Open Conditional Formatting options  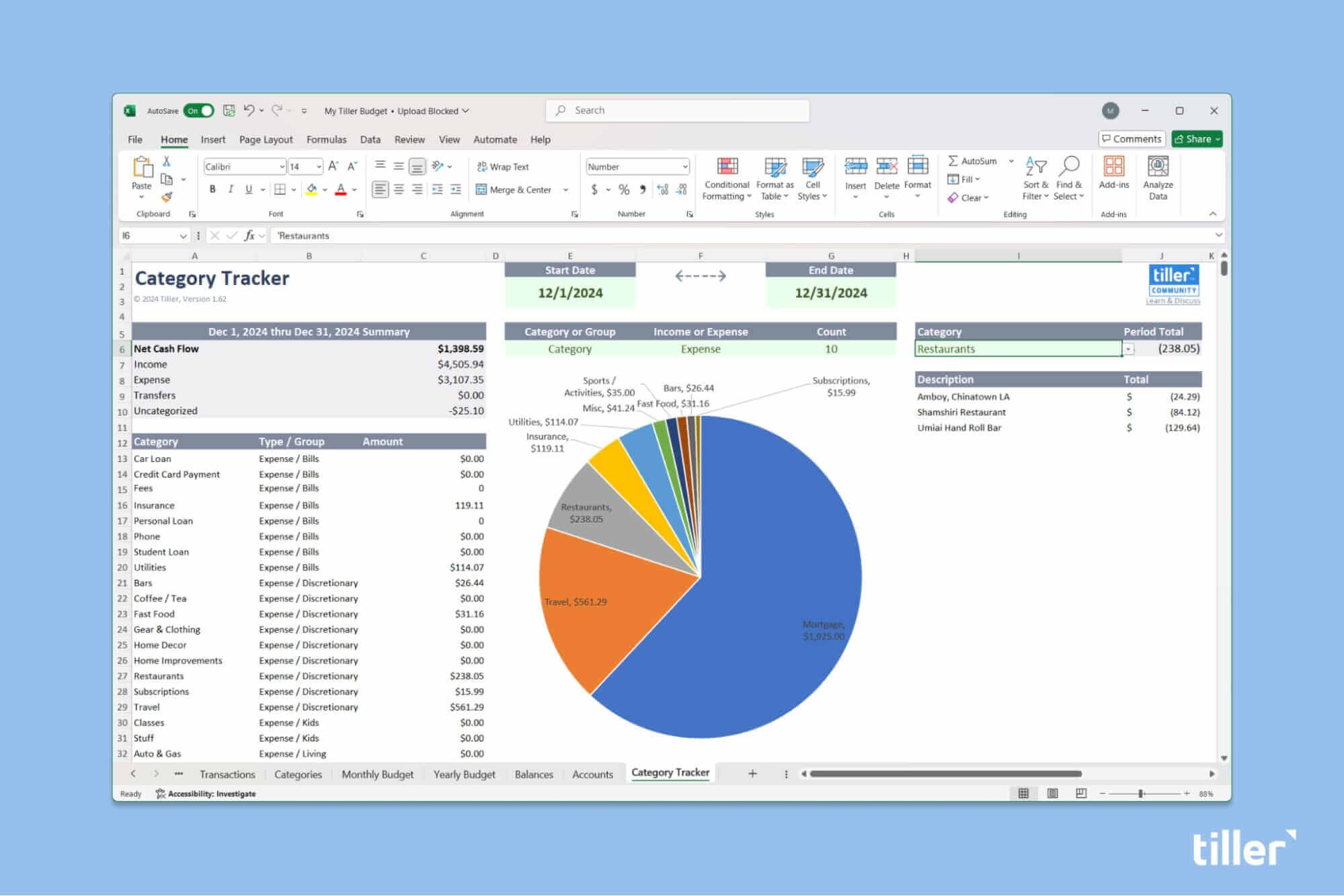[725, 179]
